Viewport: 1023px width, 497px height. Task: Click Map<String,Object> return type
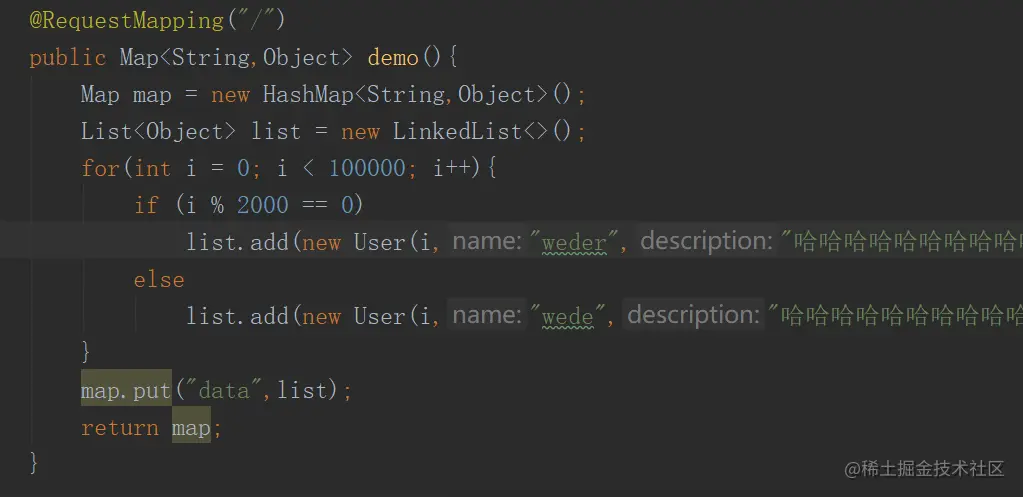[237, 57]
